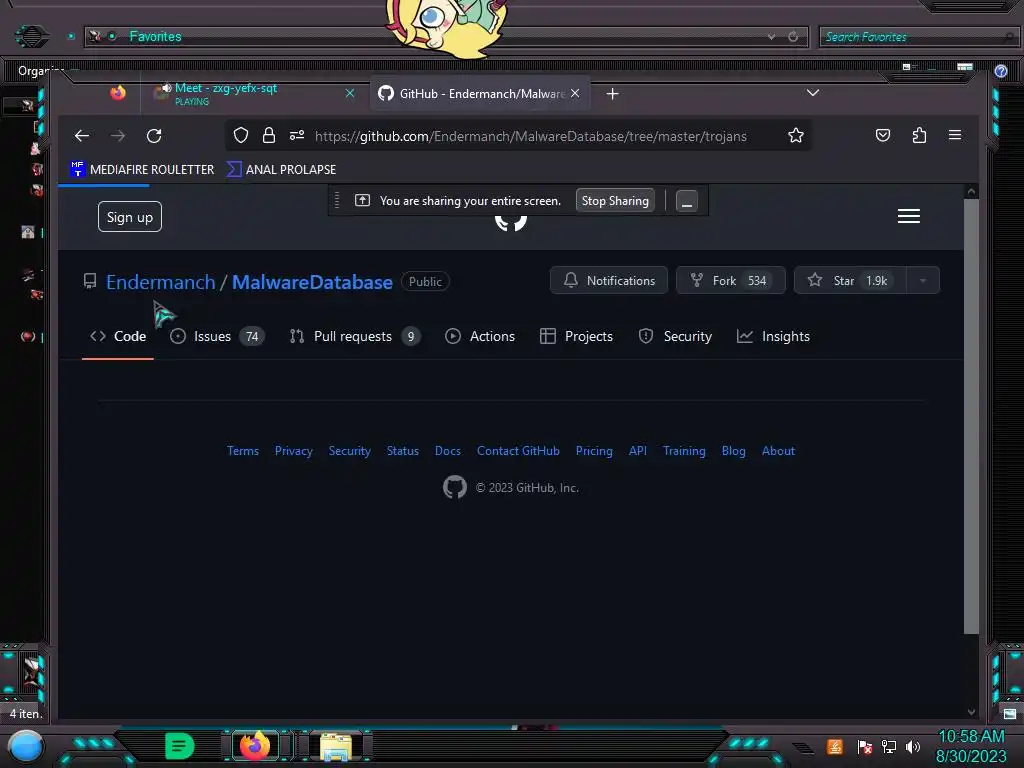
Task: Fork the MalwareDatabase repository
Action: tap(730, 280)
